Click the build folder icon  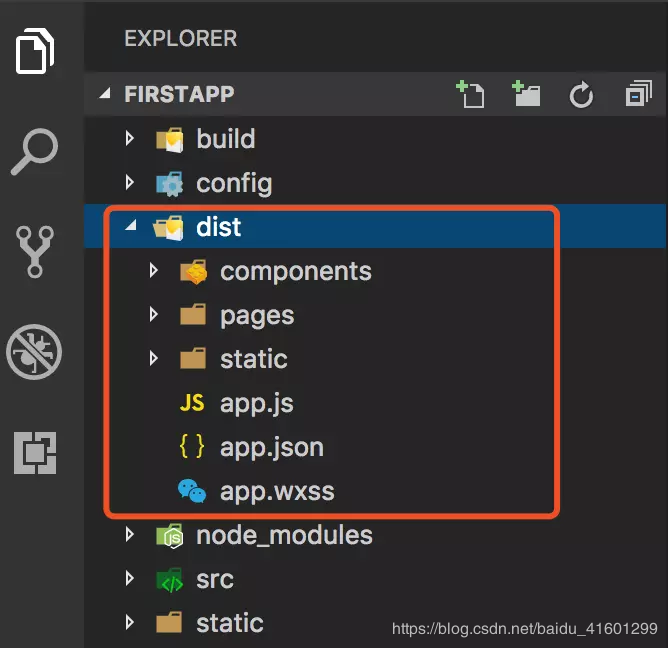[170, 139]
